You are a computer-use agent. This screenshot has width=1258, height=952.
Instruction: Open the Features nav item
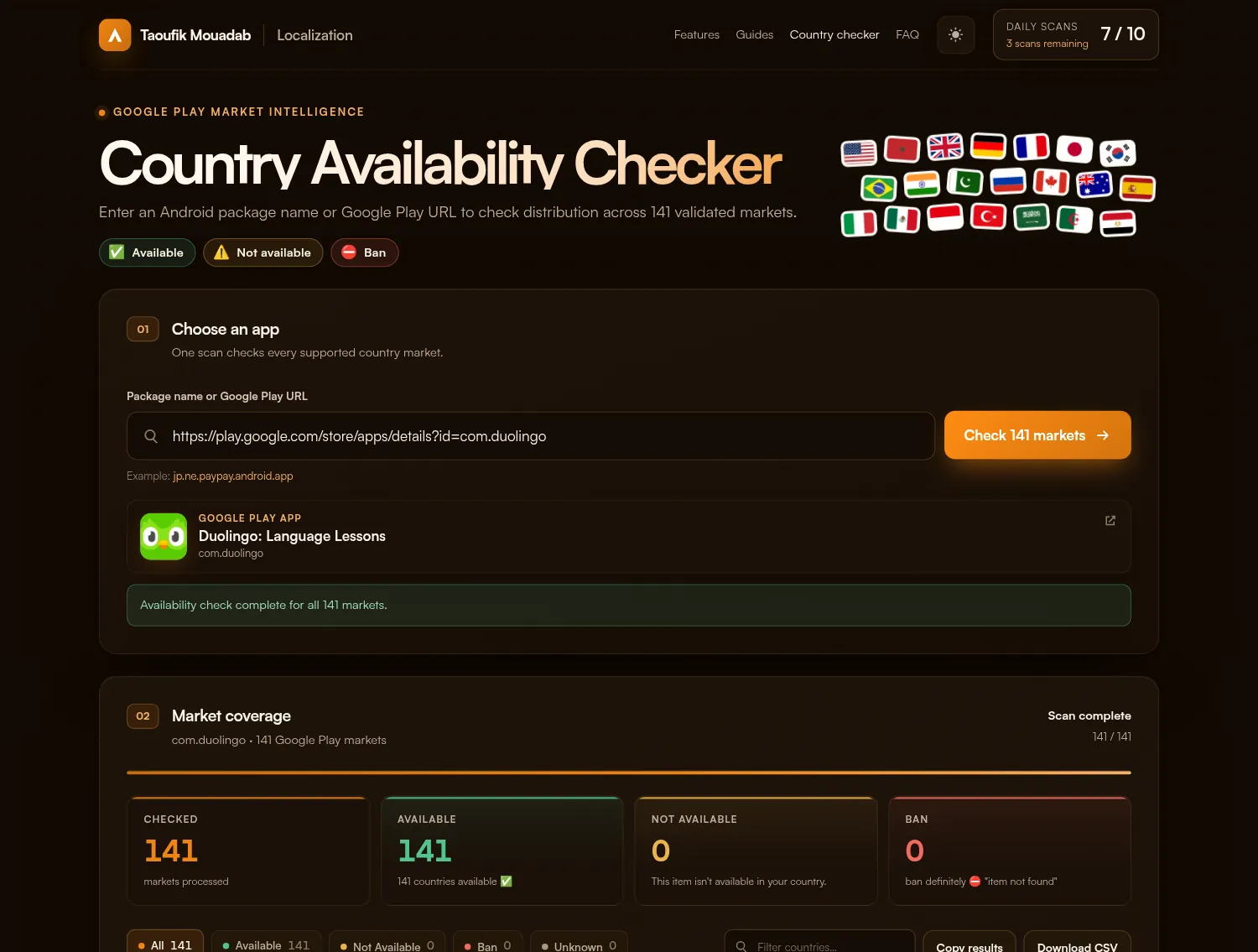click(x=697, y=35)
